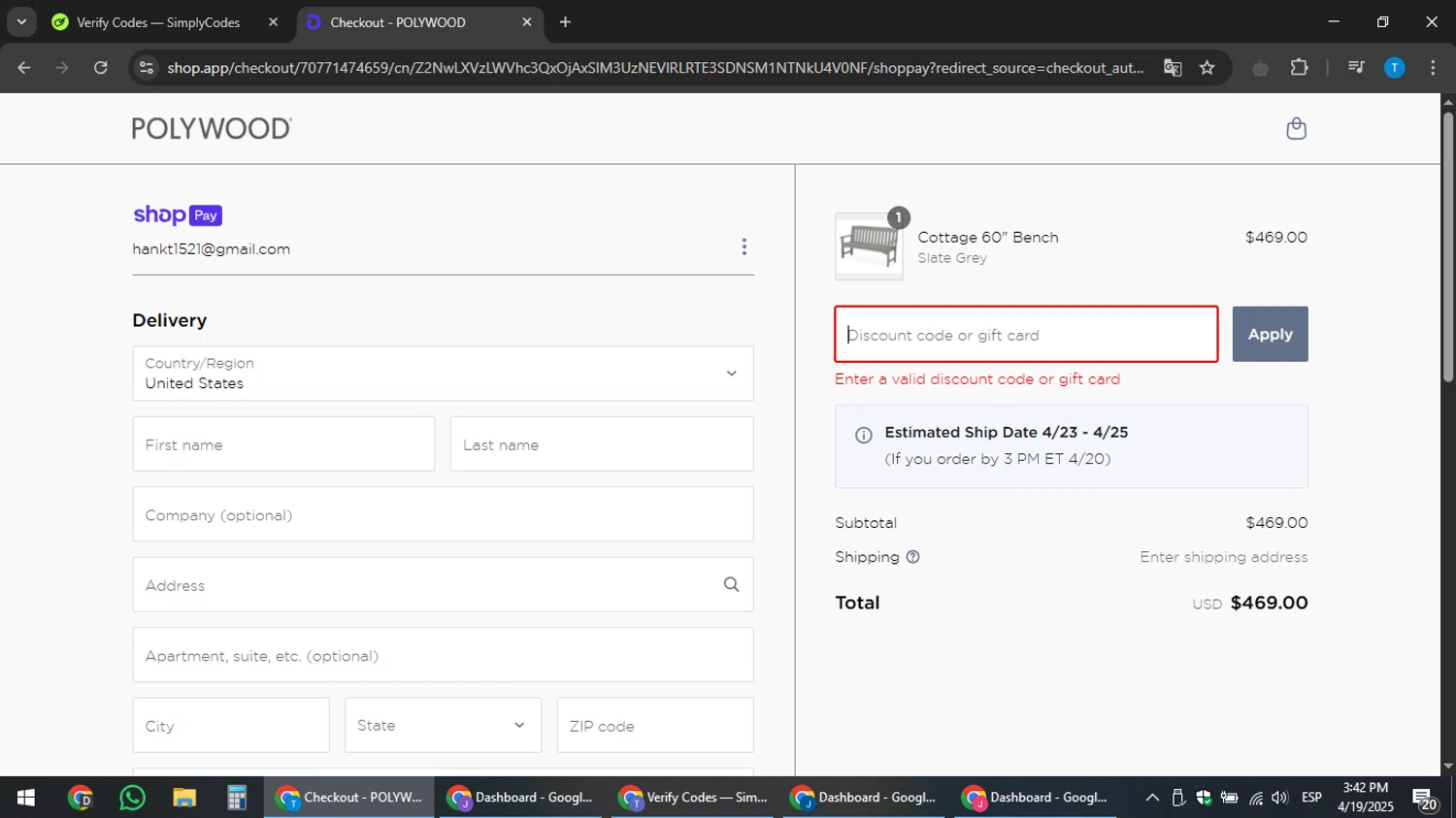
Task: Focus the First name field
Action: pos(283,444)
